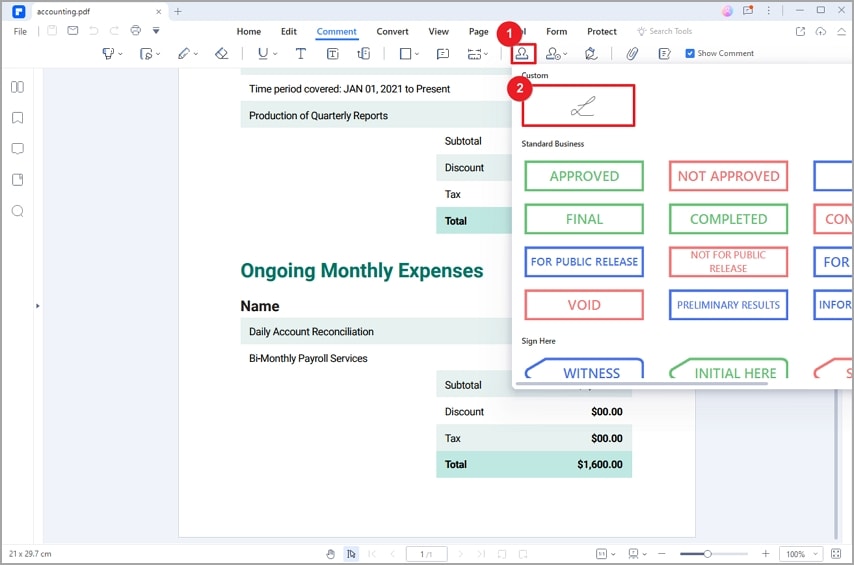Open the Stamp tool
Image resolution: width=854 pixels, height=565 pixels.
[522, 53]
